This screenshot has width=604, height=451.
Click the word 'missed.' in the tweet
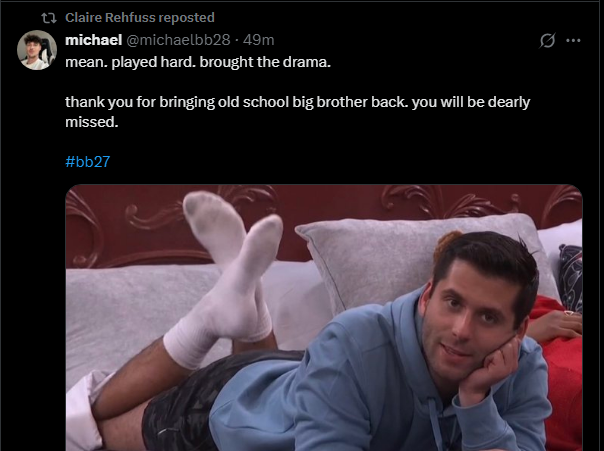coord(92,122)
